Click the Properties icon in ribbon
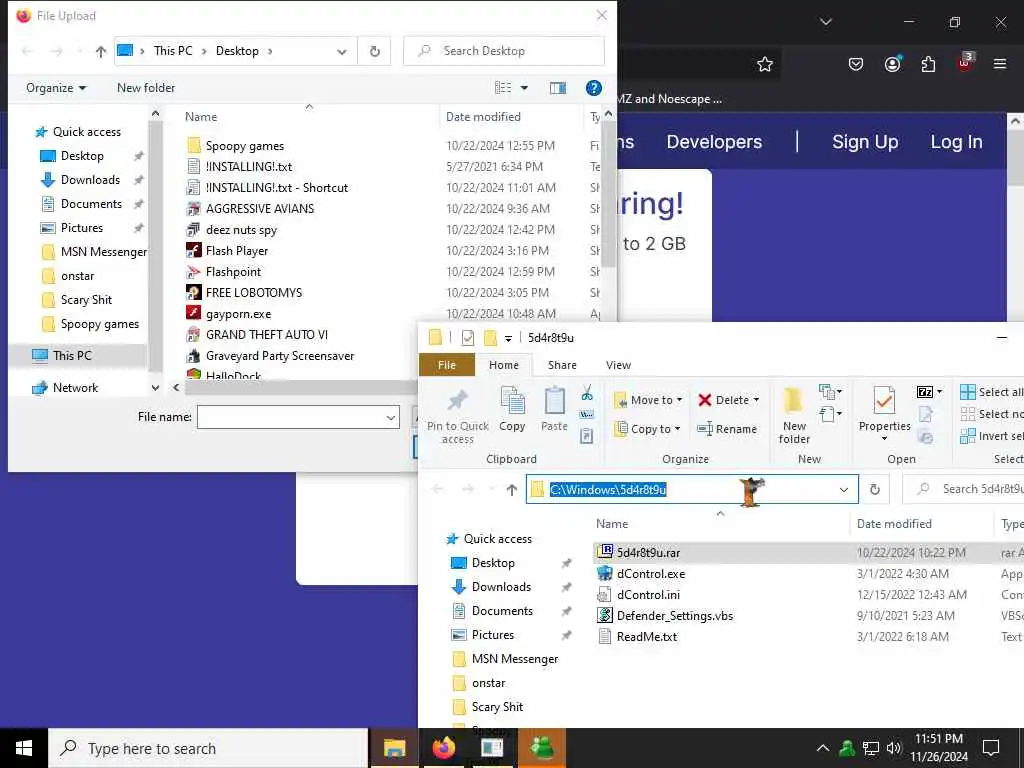The image size is (1024, 768). (884, 400)
